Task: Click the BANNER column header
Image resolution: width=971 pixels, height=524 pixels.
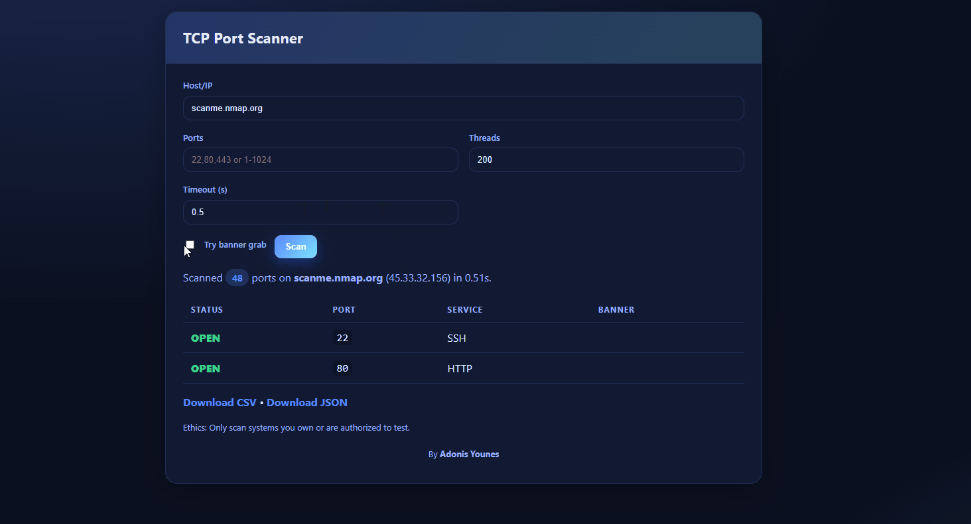Action: 616,310
